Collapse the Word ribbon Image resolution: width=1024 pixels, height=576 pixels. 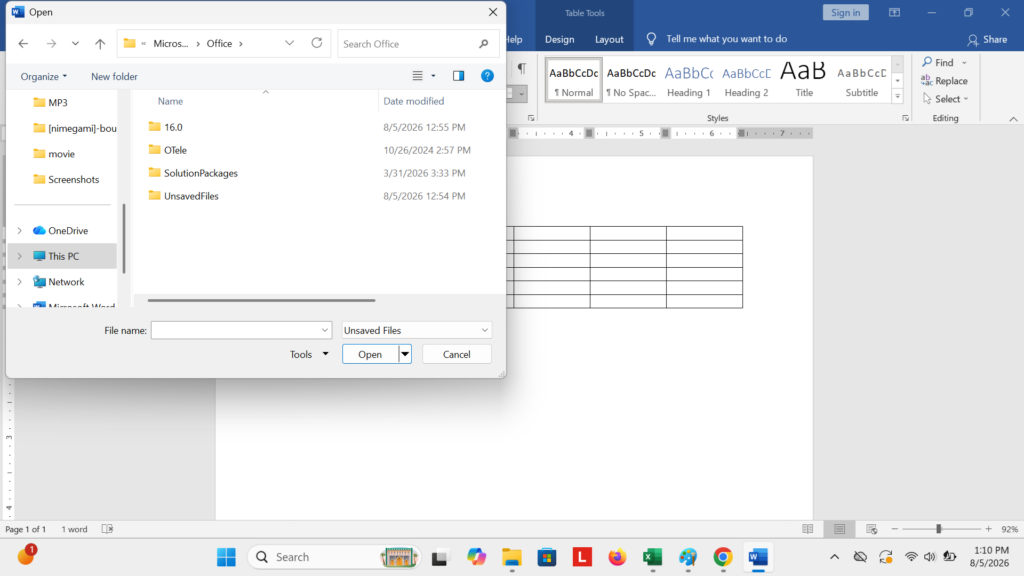coord(1013,119)
